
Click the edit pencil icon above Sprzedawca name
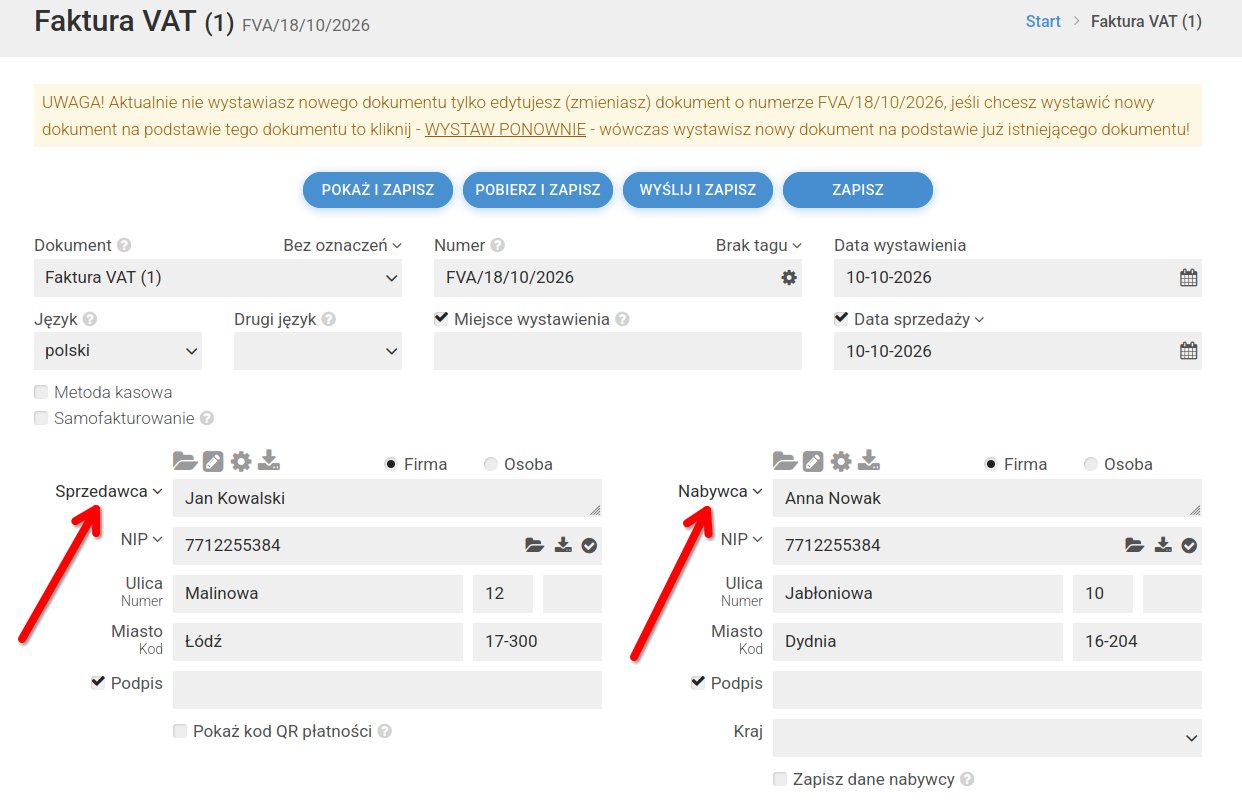click(213, 461)
